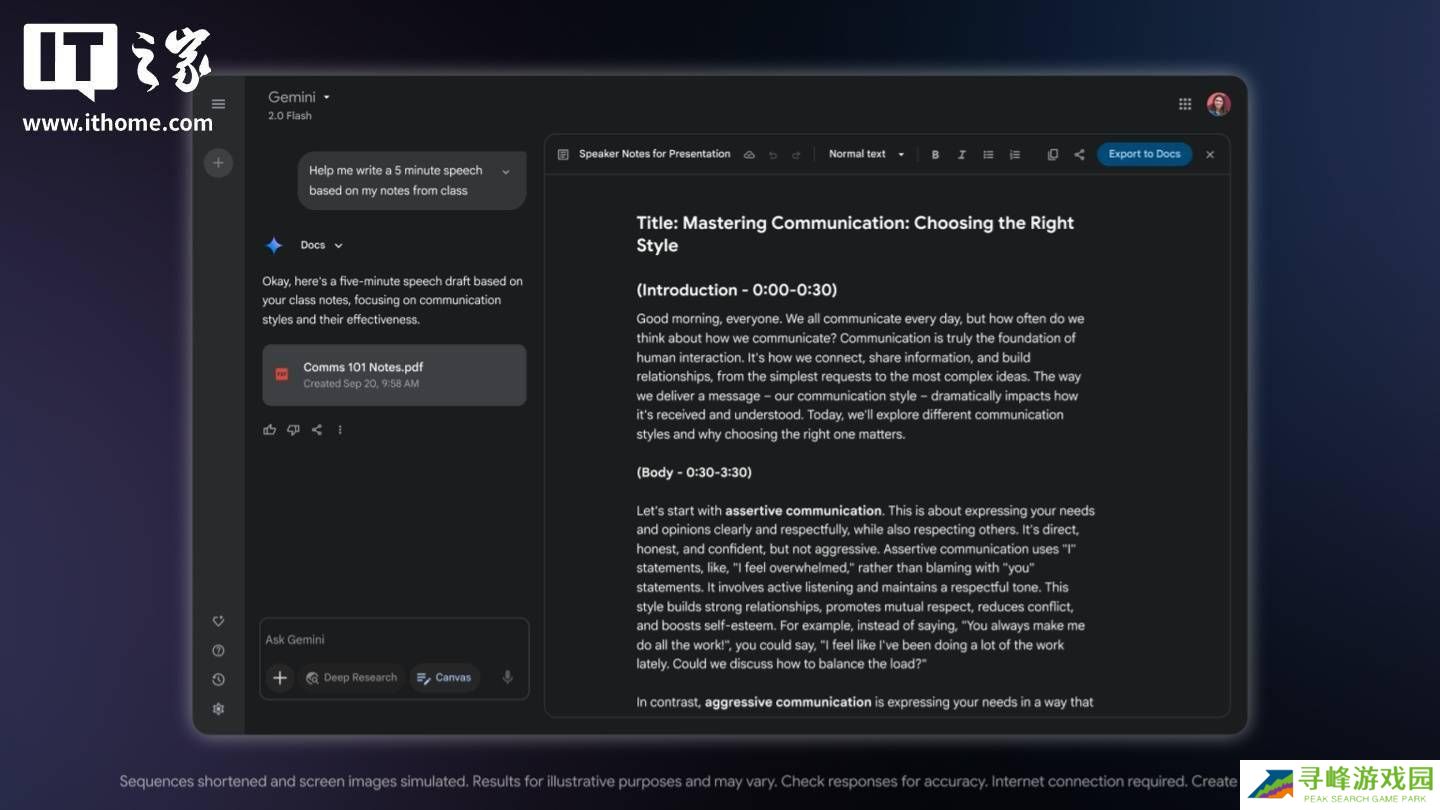The height and width of the screenshot is (810, 1440).
Task: Toggle the Deep Research chip
Action: click(x=351, y=678)
